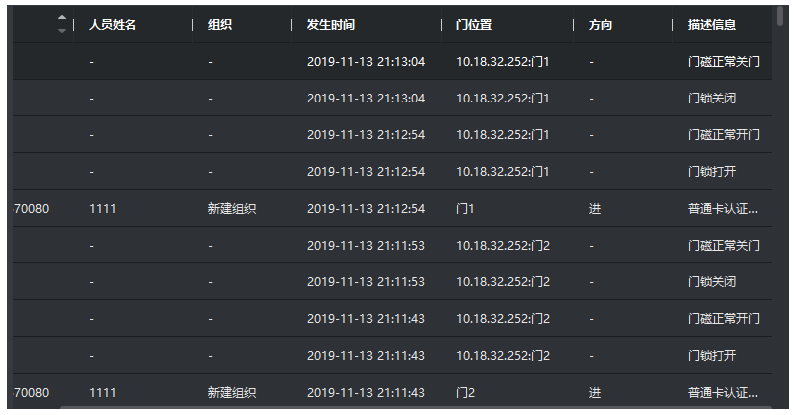Image resolution: width=794 pixels, height=415 pixels.
Task: Sort by 人员姓名 column header
Action: pos(112,25)
